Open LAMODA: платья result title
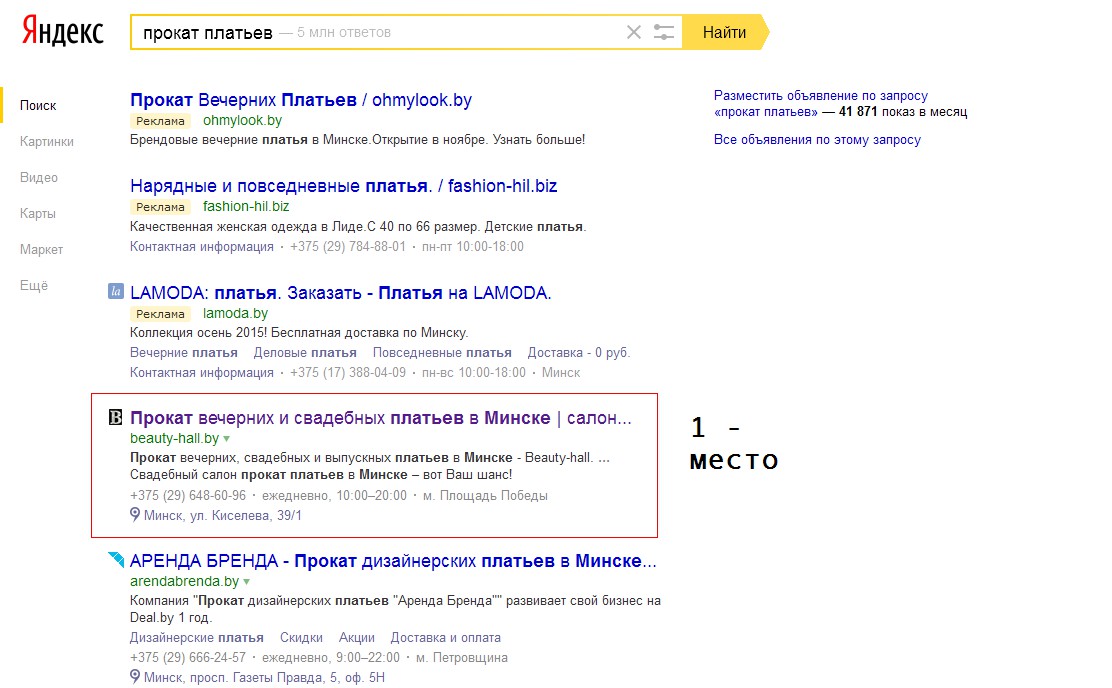 340,293
